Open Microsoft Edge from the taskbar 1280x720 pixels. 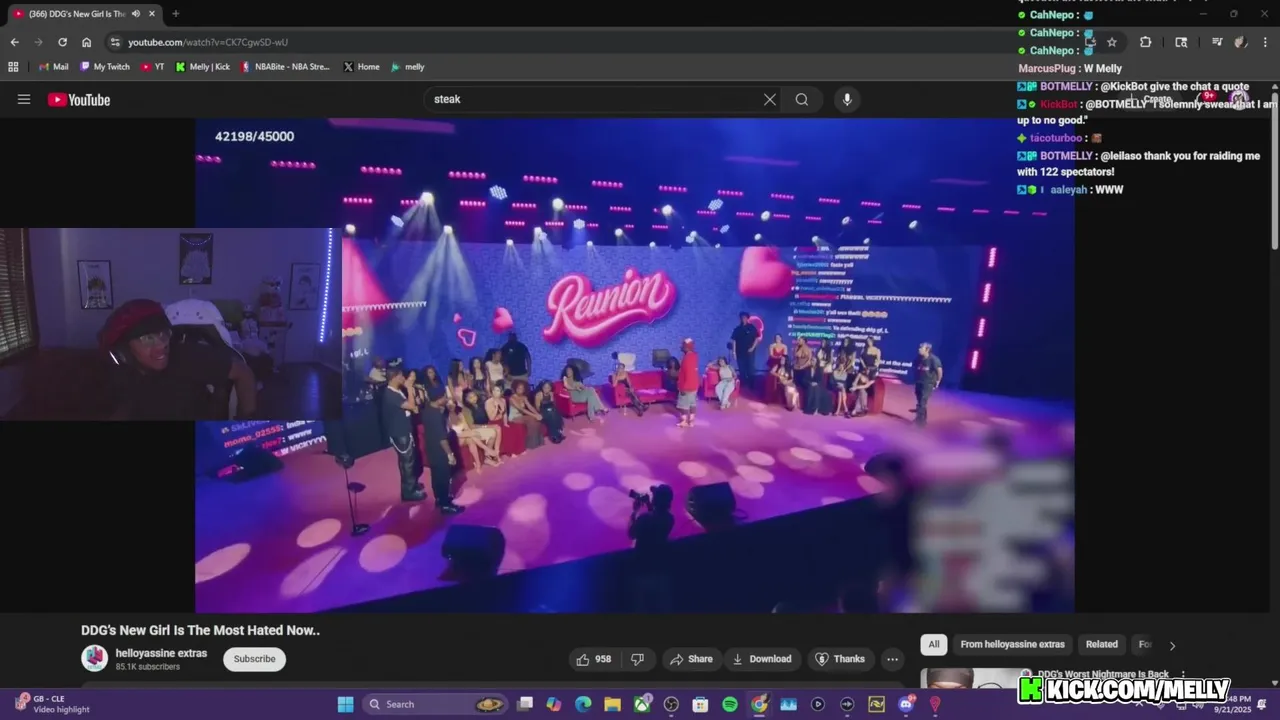pos(583,704)
